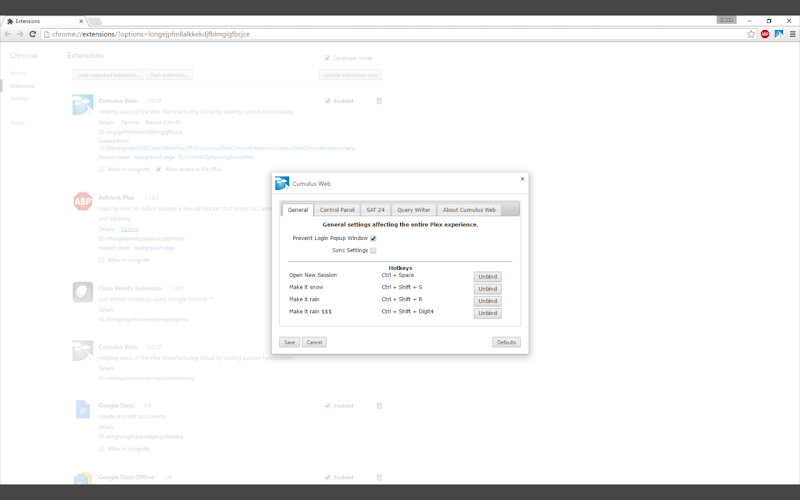Click the Ctrl + Space hotkey text

[x=398, y=275]
